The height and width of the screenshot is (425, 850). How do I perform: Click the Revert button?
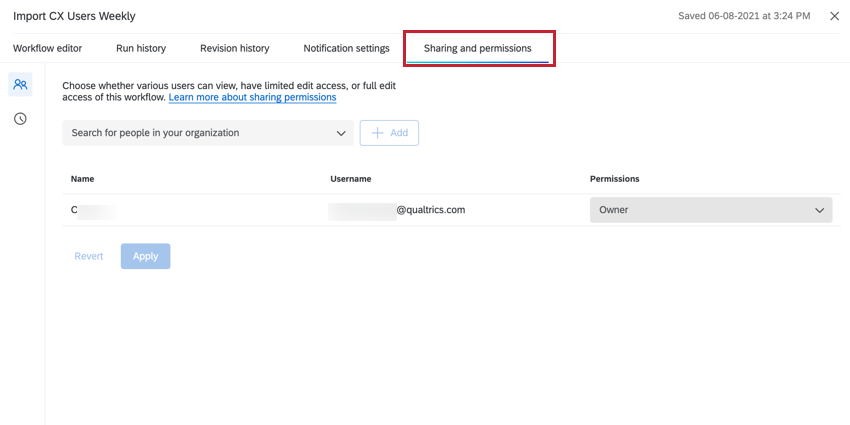(89, 256)
